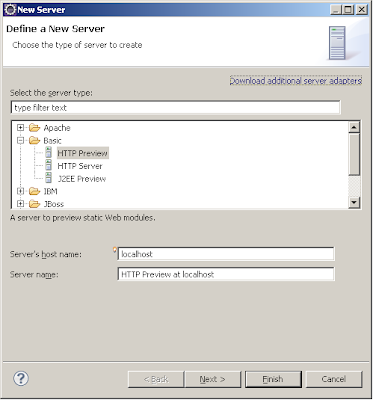This screenshot has width=373, height=400.
Task: Click the HTTP Preview server icon
Action: (x=49, y=153)
